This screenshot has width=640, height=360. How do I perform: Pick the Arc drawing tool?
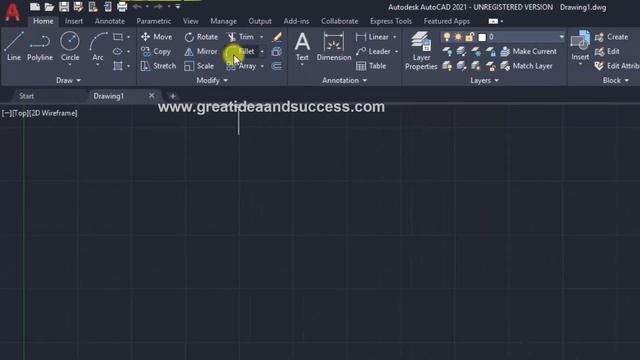[98, 47]
